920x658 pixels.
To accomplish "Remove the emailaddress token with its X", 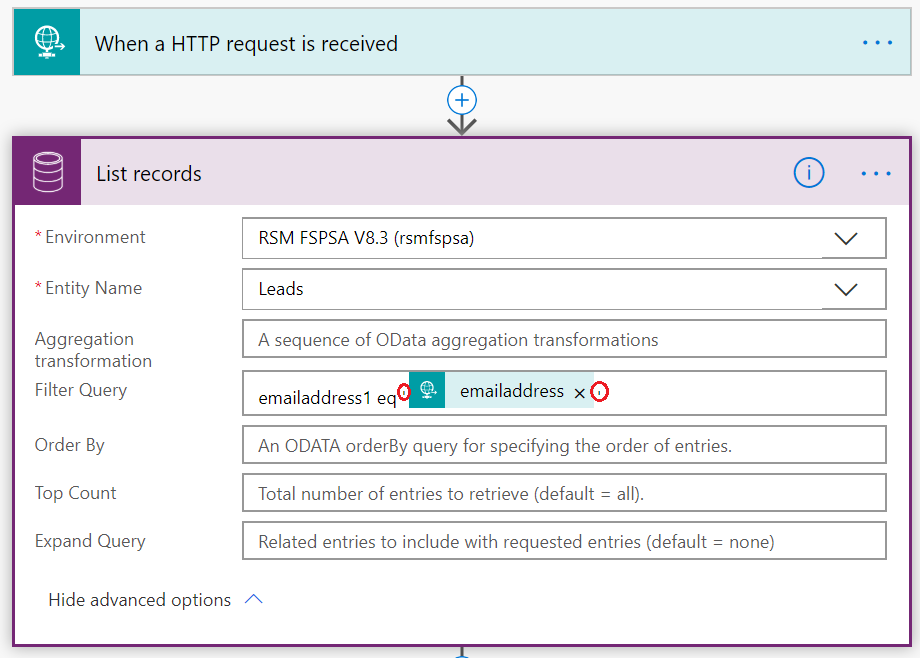I will point(580,393).
